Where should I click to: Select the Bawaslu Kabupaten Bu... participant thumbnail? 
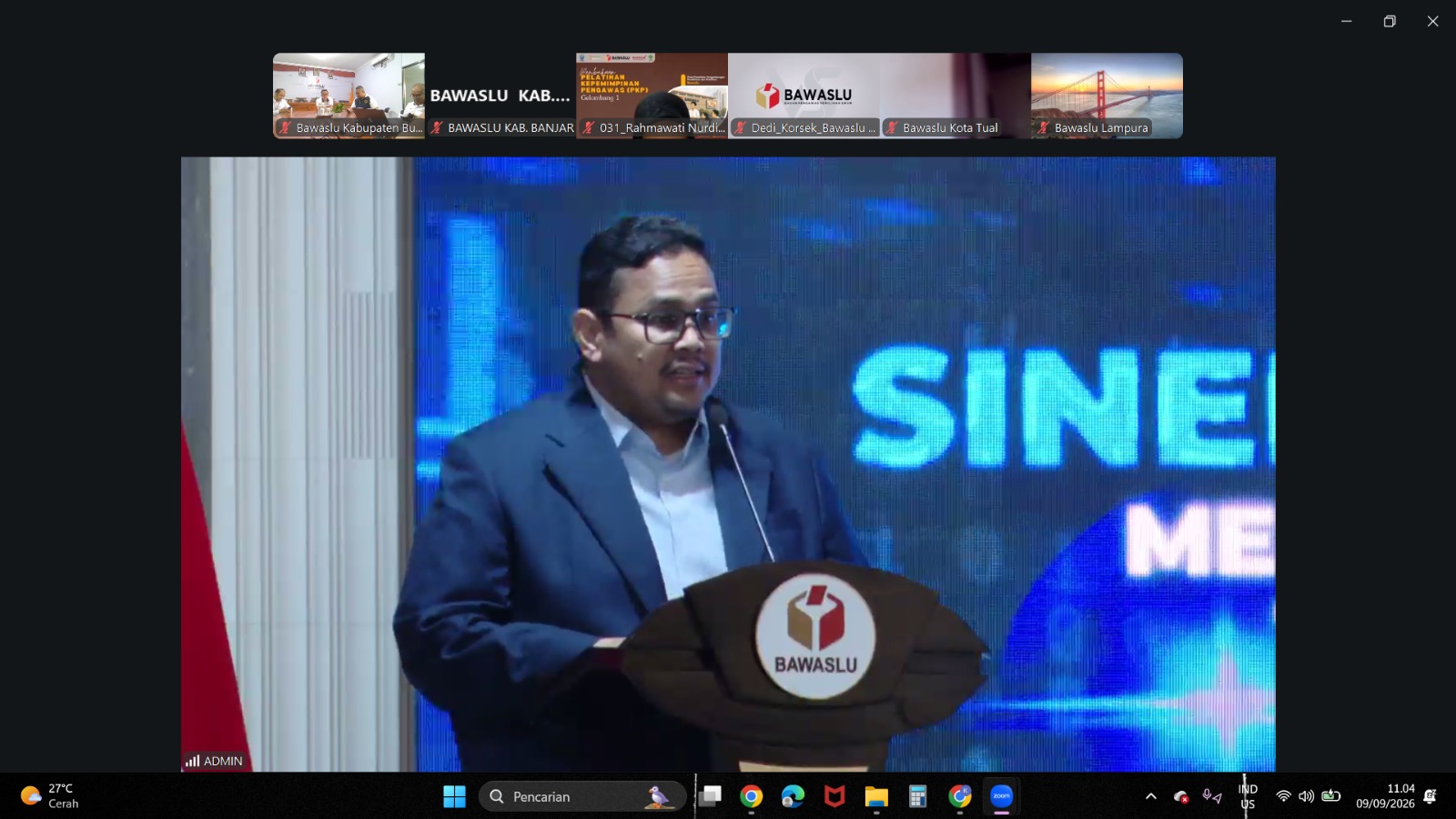[349, 96]
